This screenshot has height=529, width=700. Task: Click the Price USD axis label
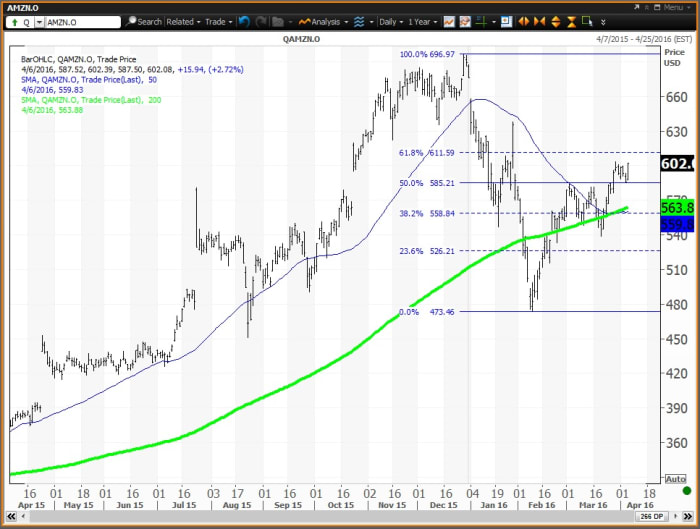coord(674,58)
